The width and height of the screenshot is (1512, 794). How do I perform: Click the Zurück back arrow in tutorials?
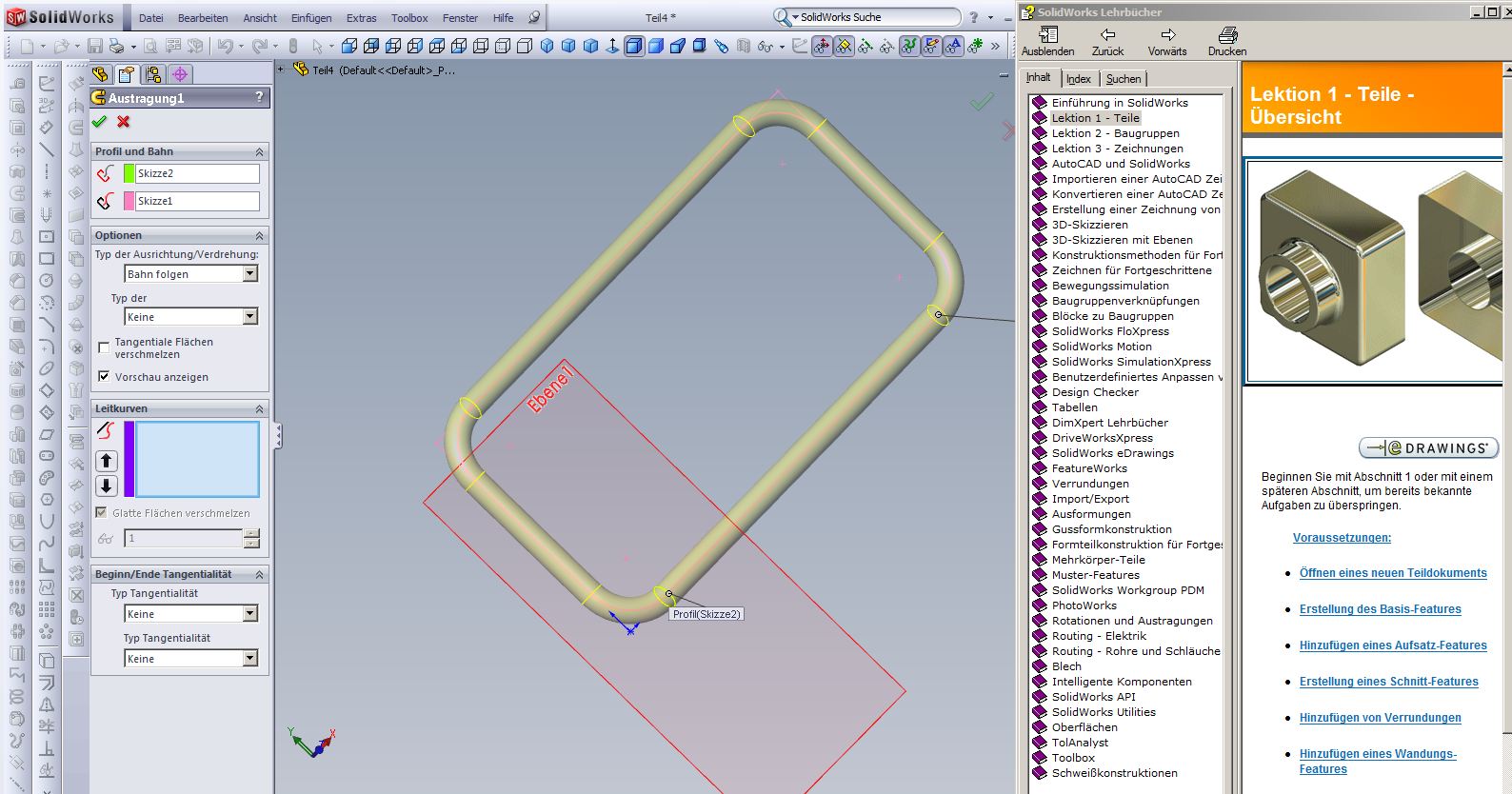[1107, 35]
